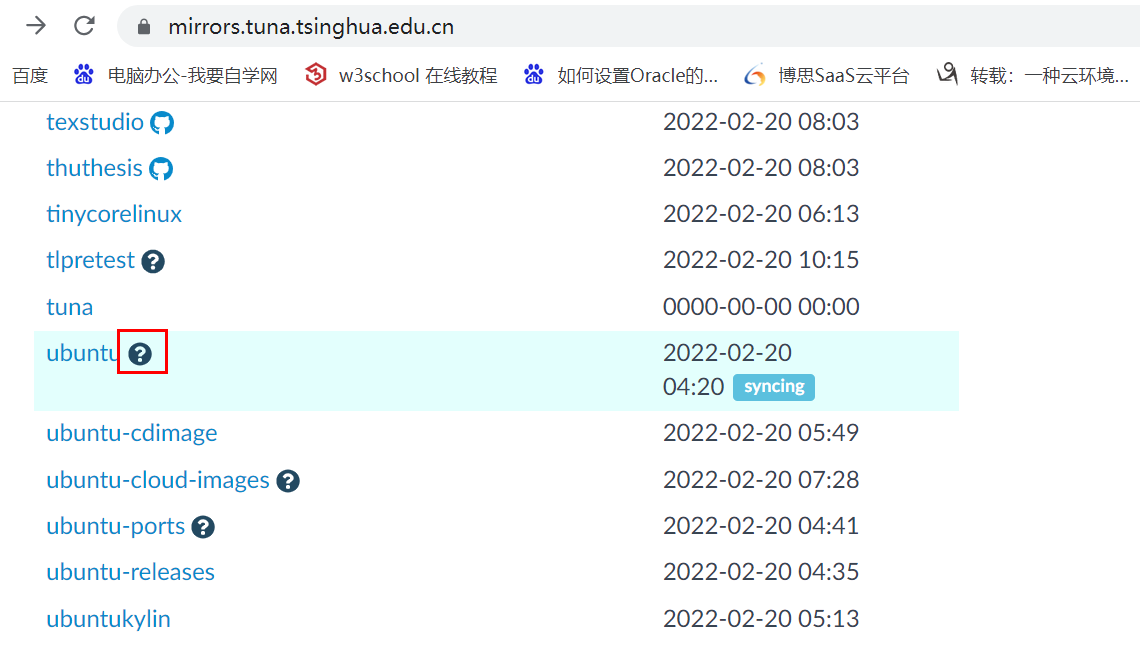
Task: Open the ubuntukylin mirror link
Action: (108, 619)
